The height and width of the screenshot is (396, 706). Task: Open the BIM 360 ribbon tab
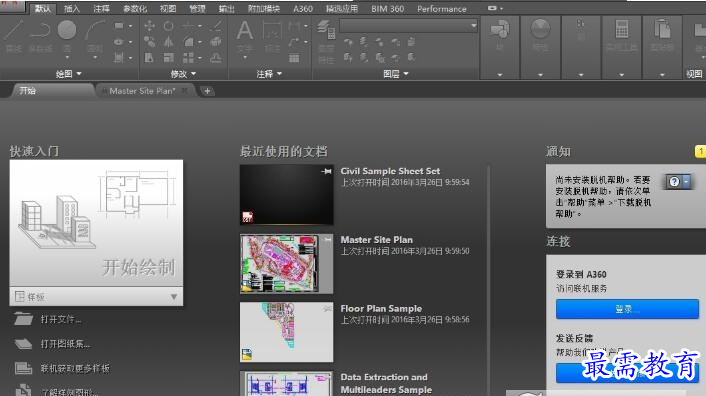coord(387,9)
